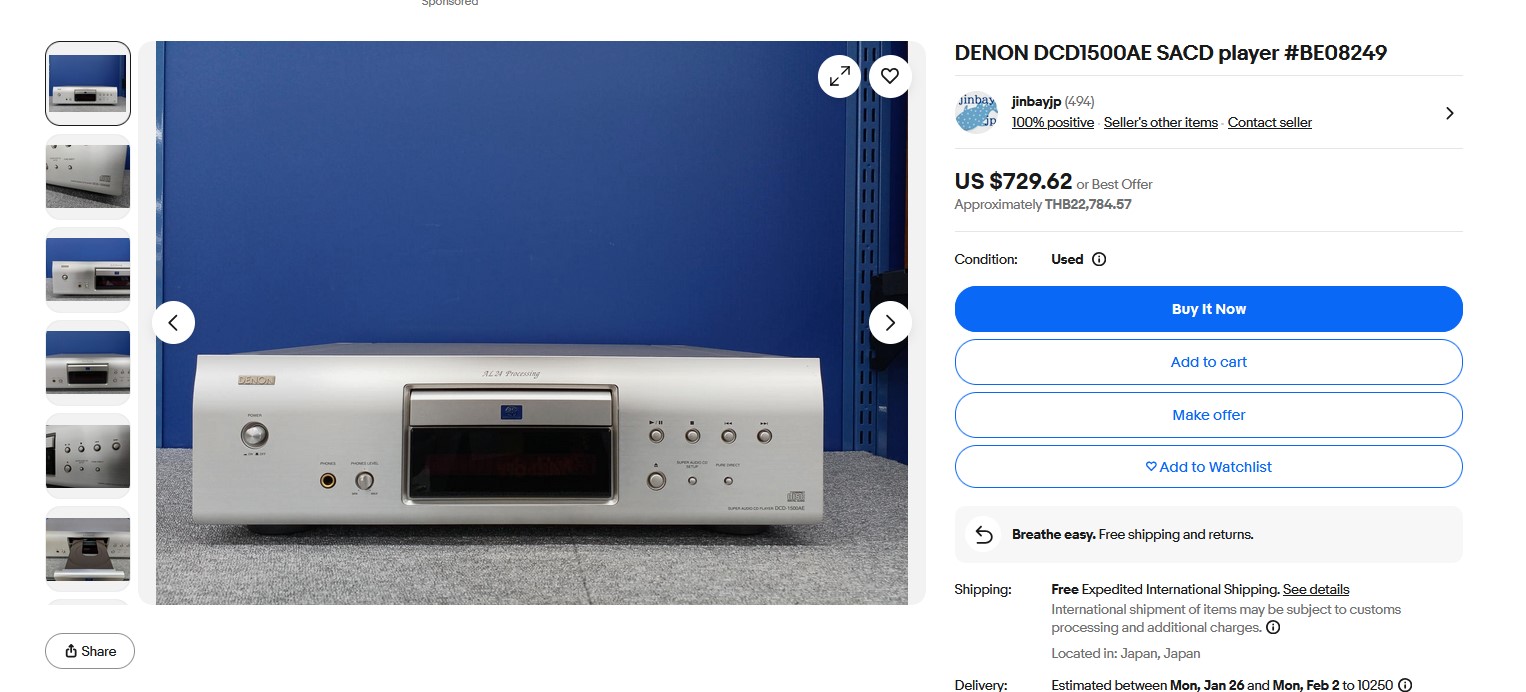Click the Make offer button

pyautogui.click(x=1208, y=415)
